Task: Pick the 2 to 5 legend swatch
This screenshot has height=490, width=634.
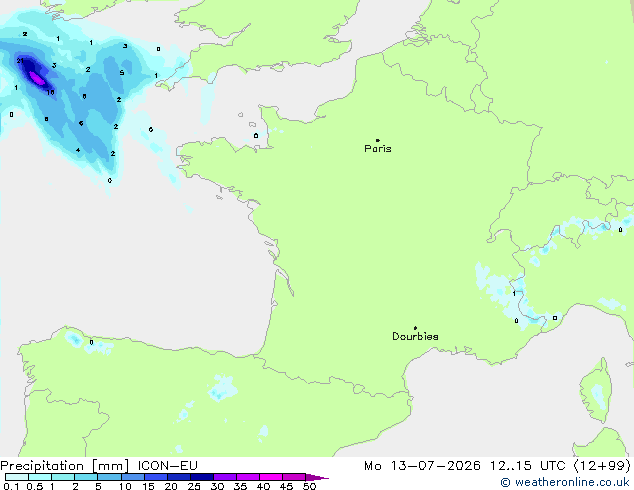Action: (86, 477)
